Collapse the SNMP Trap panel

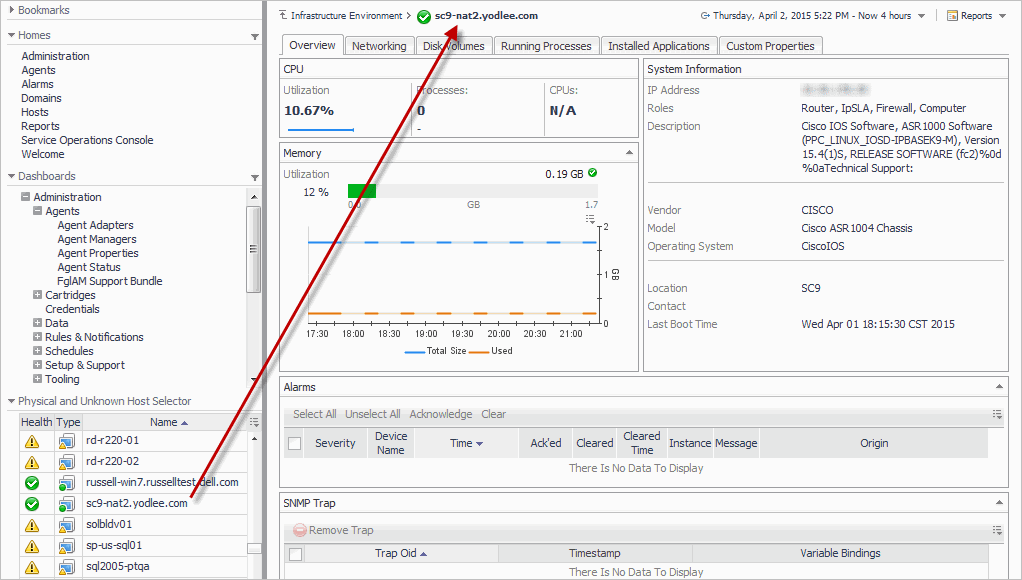pos(999,502)
